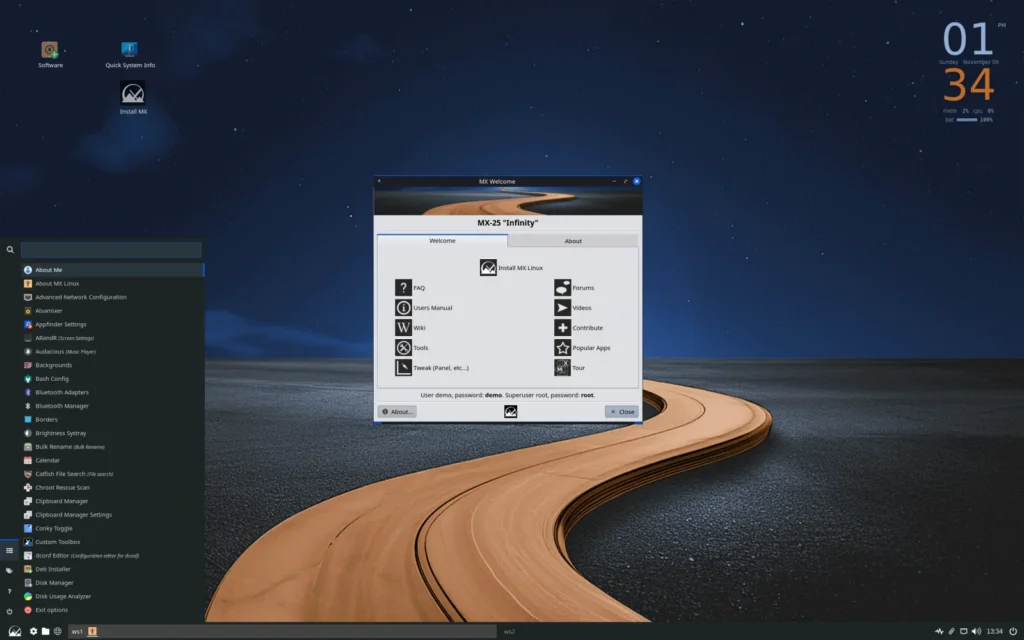Open the Software desktop icon
Image resolution: width=1024 pixels, height=640 pixels.
[49, 48]
